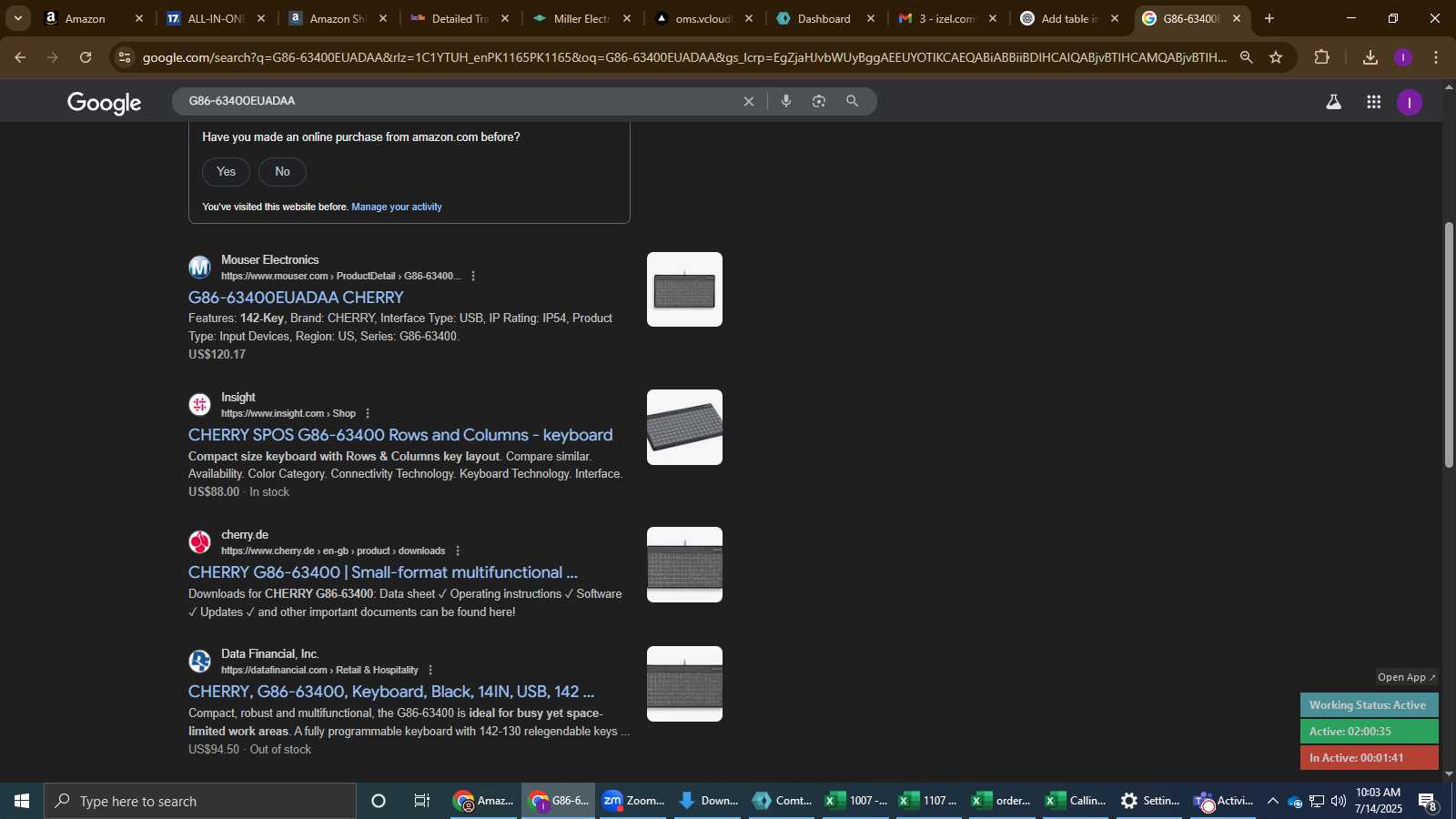Open more options for Data Financial result
1456x819 pixels.
(x=430, y=670)
